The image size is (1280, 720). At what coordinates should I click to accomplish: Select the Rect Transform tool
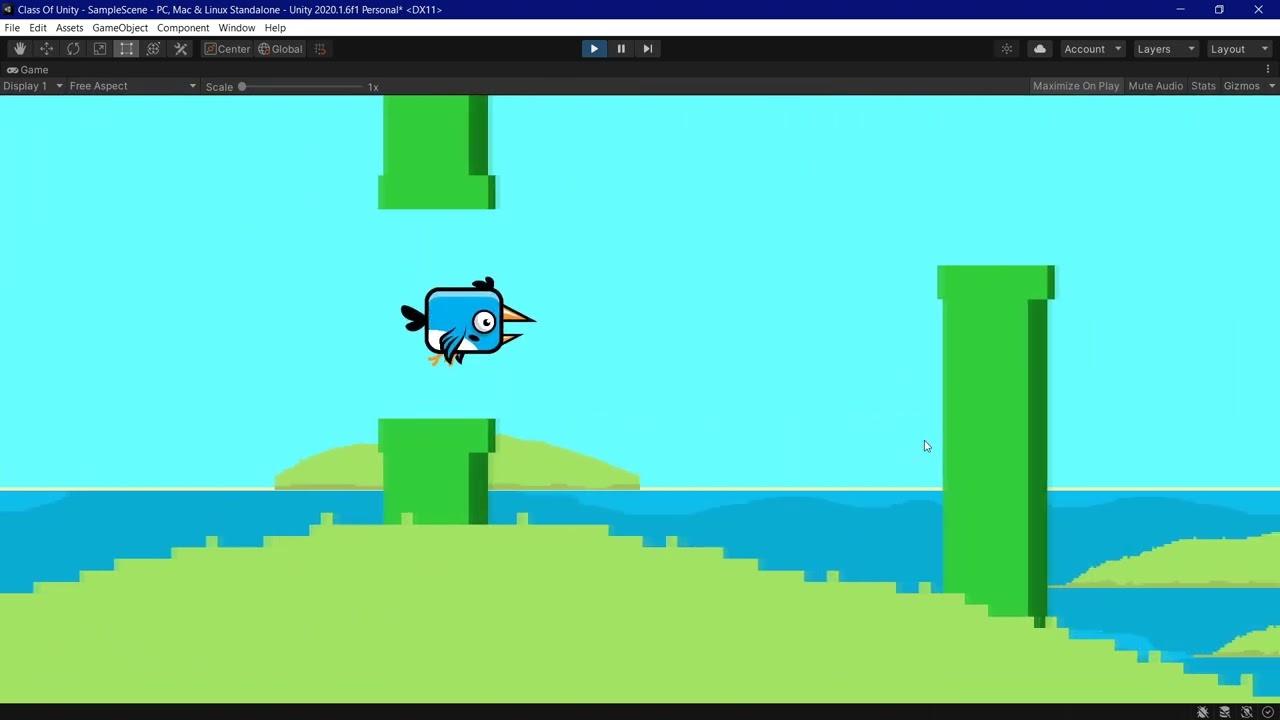(x=127, y=49)
